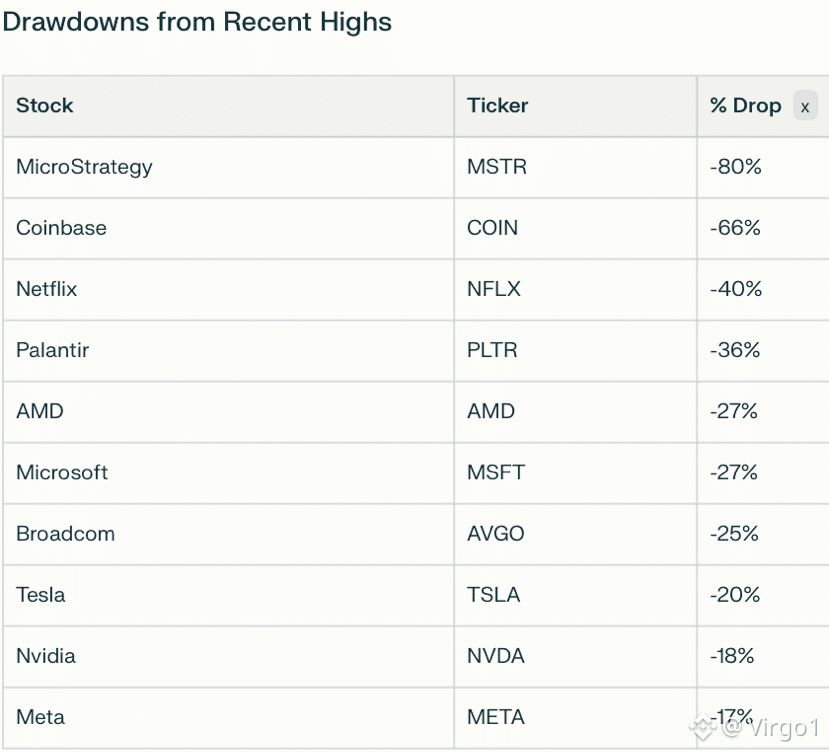Select the Stock column header

(229, 106)
